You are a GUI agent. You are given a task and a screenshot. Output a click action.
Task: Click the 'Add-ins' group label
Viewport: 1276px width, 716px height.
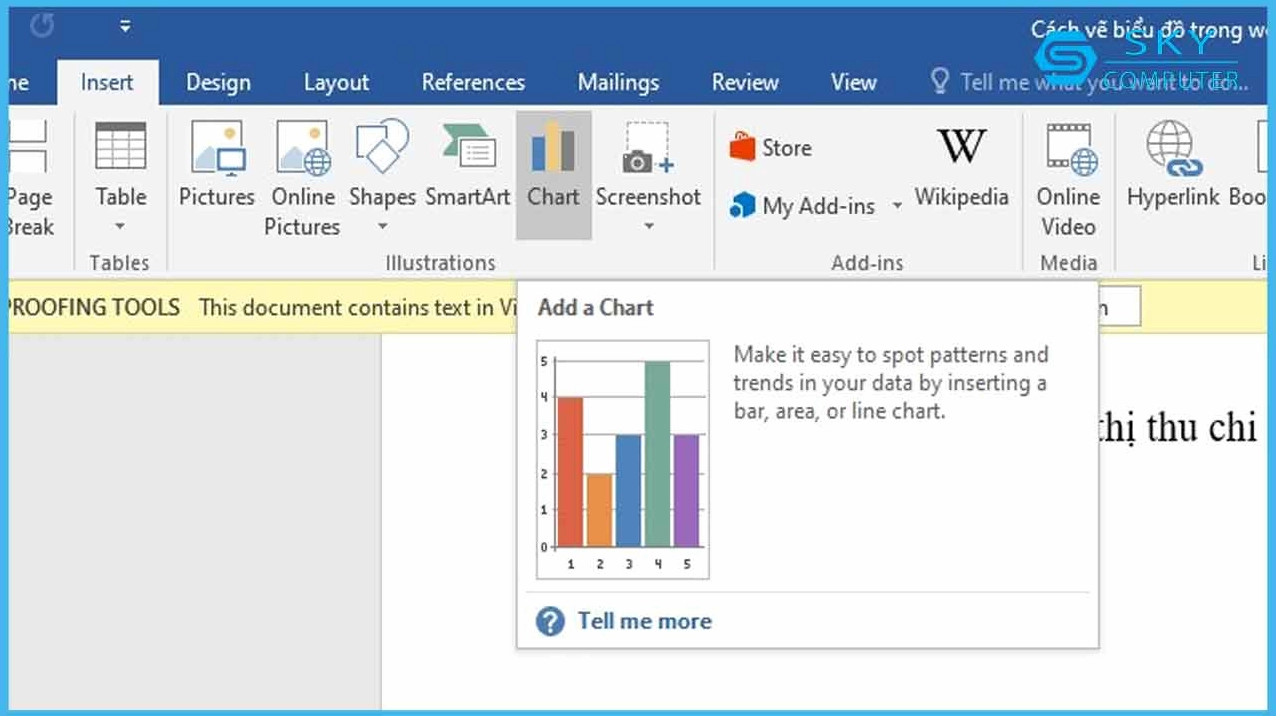click(867, 263)
